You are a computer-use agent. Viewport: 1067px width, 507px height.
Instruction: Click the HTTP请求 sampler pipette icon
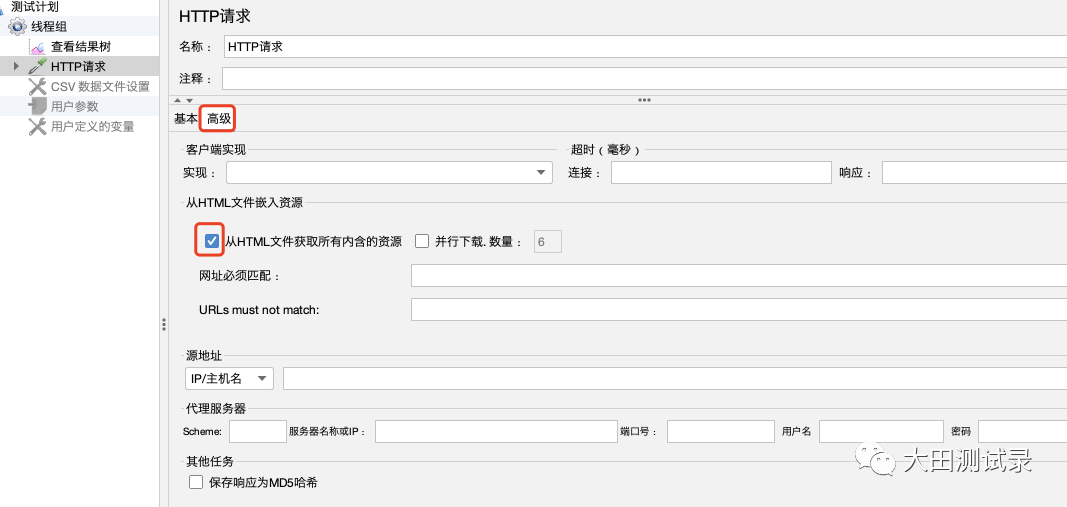[37, 67]
